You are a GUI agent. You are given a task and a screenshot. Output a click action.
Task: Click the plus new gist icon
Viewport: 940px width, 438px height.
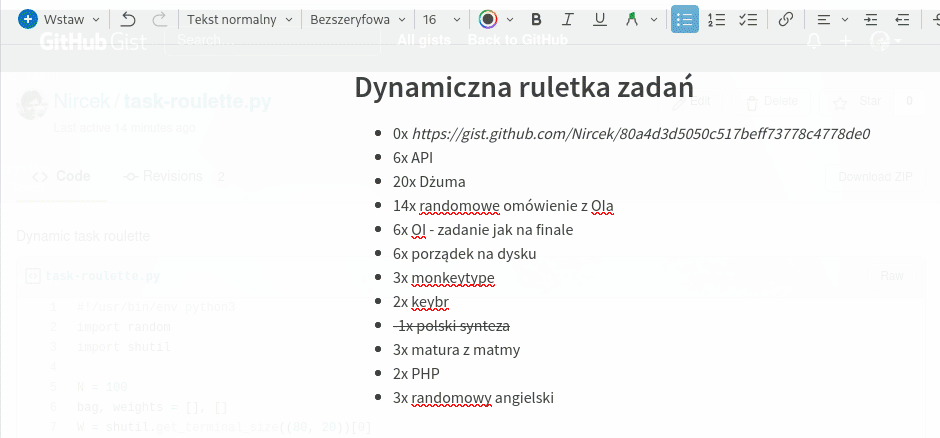pyautogui.click(x=845, y=41)
